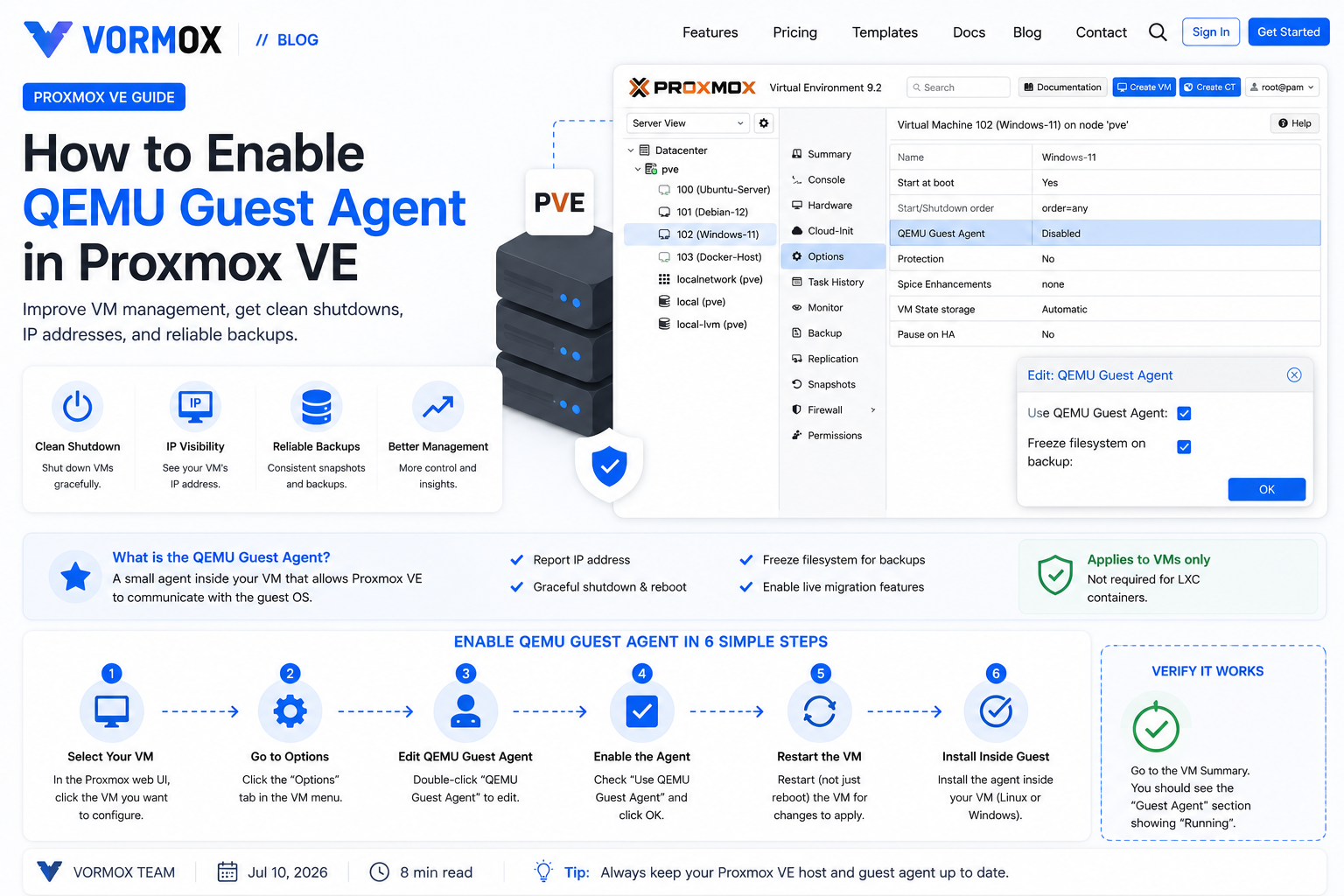The height and width of the screenshot is (896, 1344).
Task: Select 102 (Windows-11) in server tree
Action: tap(701, 234)
